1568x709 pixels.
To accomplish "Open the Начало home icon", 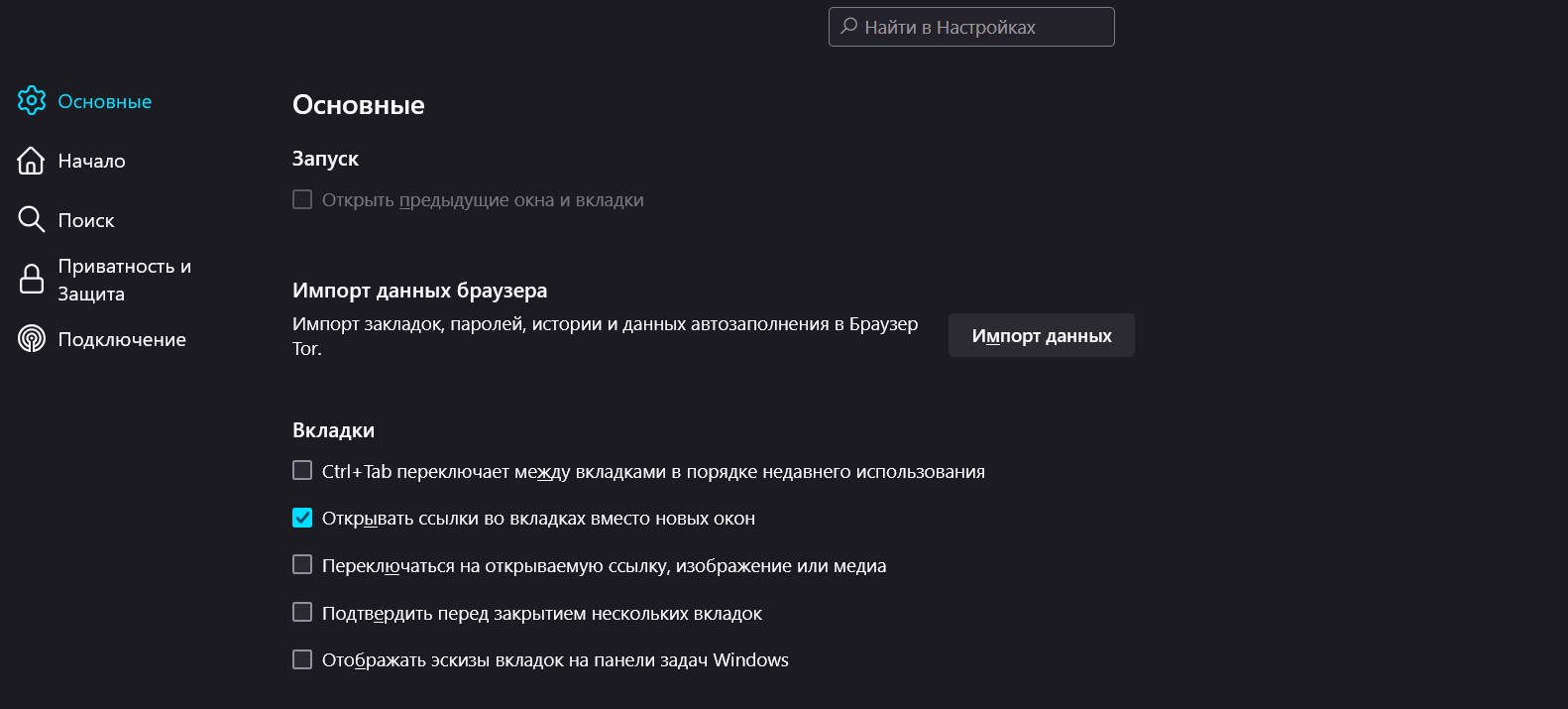I will tap(32, 161).
